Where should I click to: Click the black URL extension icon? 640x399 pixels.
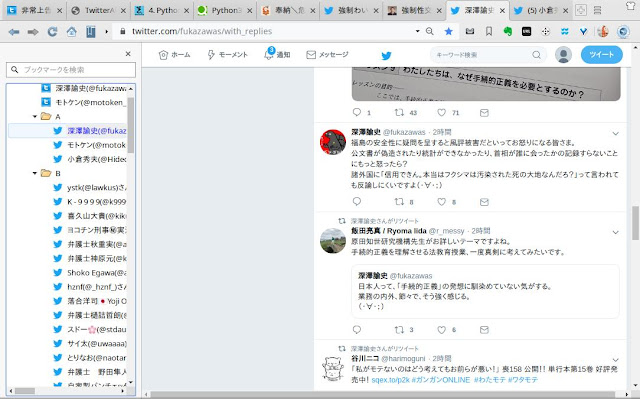(527, 31)
